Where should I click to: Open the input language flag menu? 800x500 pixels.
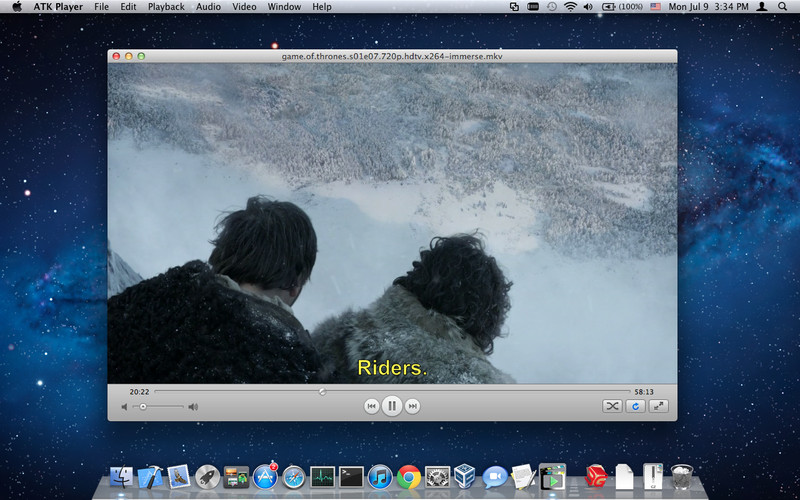click(655, 7)
